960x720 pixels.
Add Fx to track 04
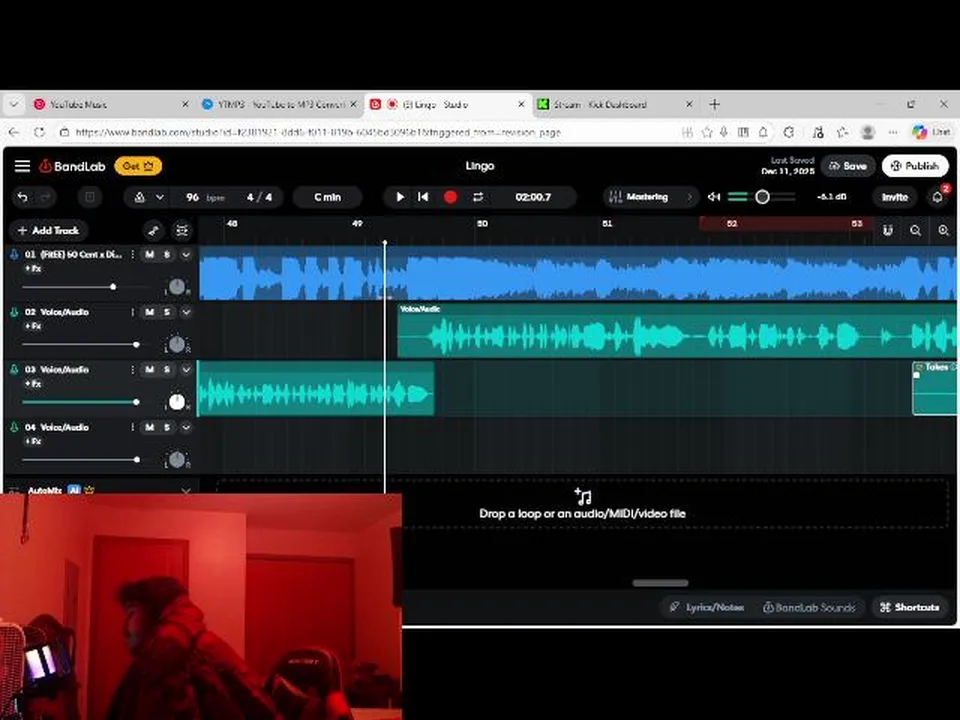pyautogui.click(x=33, y=441)
